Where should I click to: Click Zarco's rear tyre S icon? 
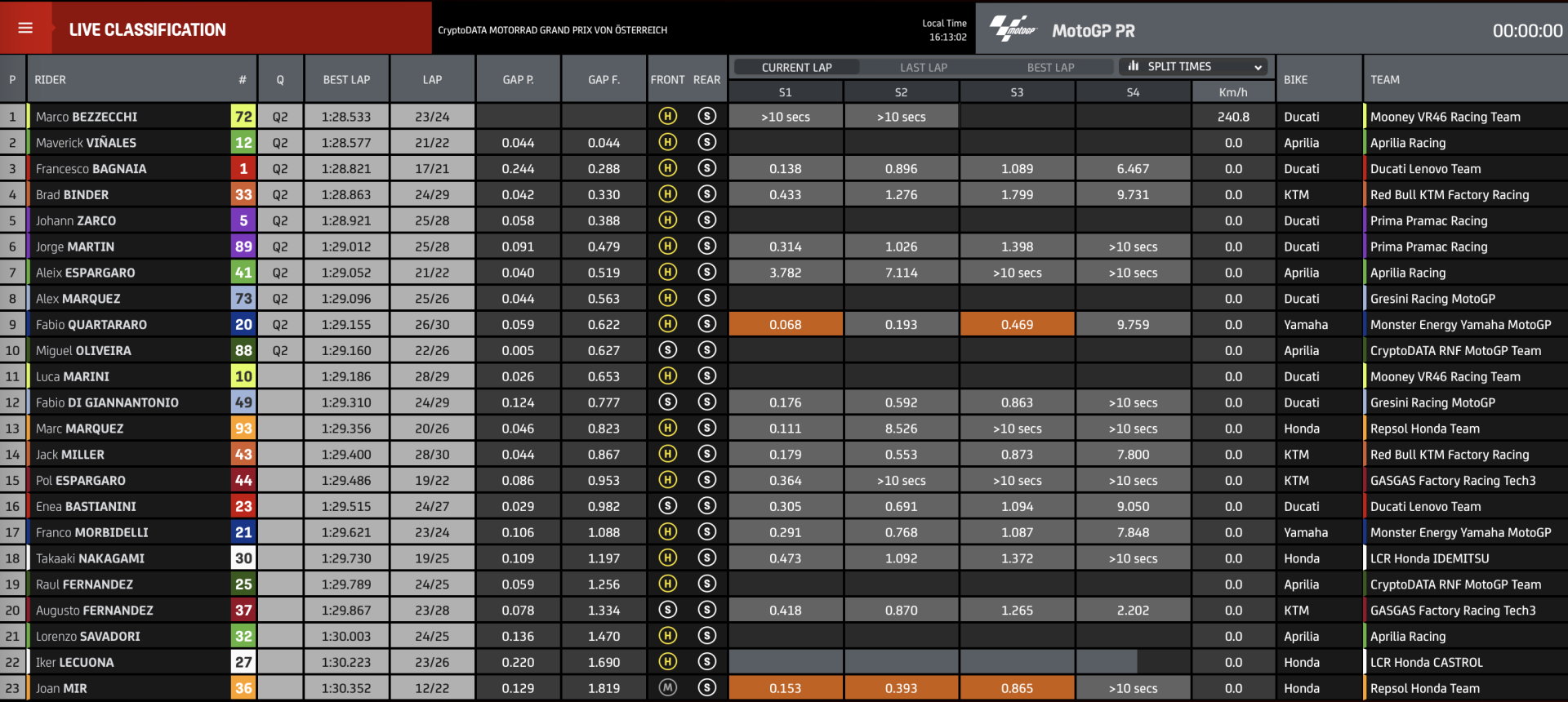pyautogui.click(x=707, y=220)
